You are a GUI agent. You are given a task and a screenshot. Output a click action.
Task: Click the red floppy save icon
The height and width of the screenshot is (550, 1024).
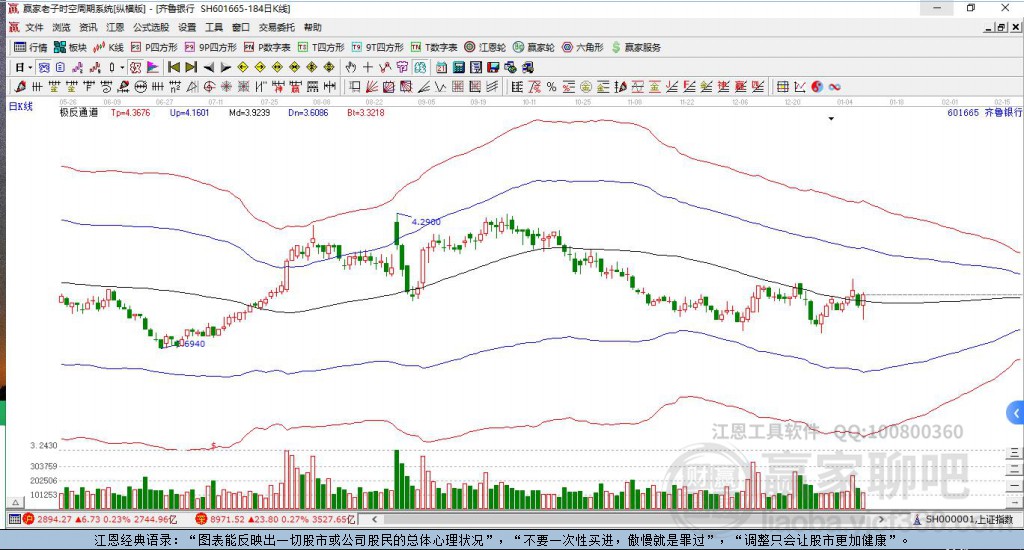493,67
